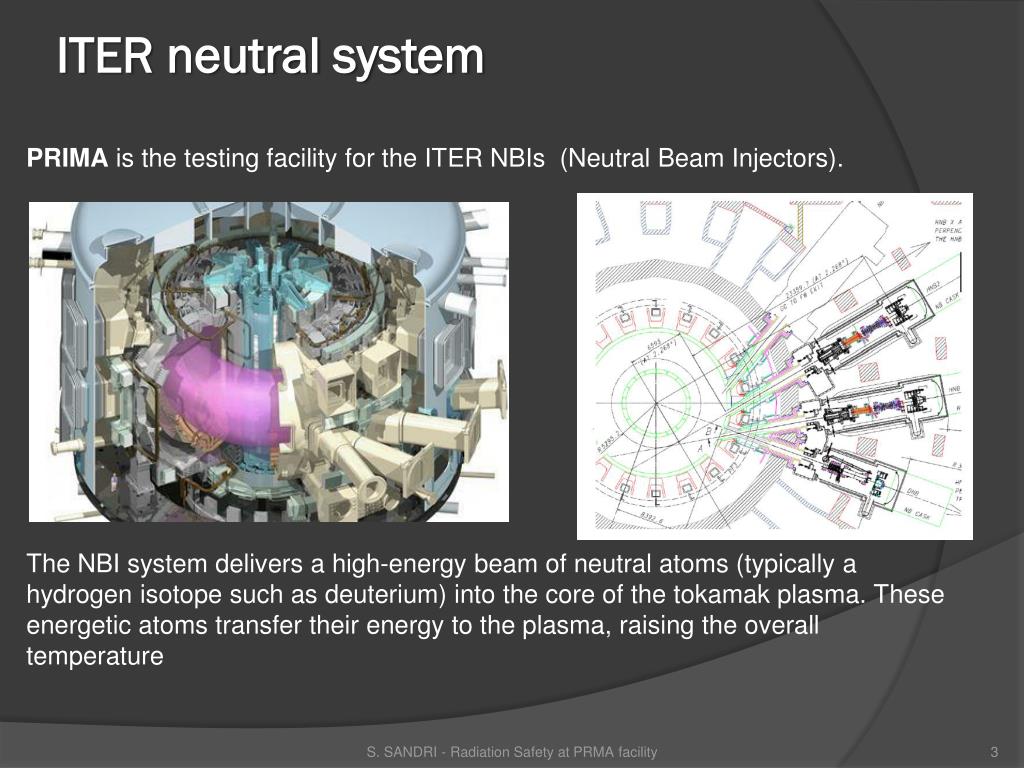Click the green circle at the tokamak center
Viewport: 1024px width, 768px height.
pyautogui.click(x=656, y=404)
